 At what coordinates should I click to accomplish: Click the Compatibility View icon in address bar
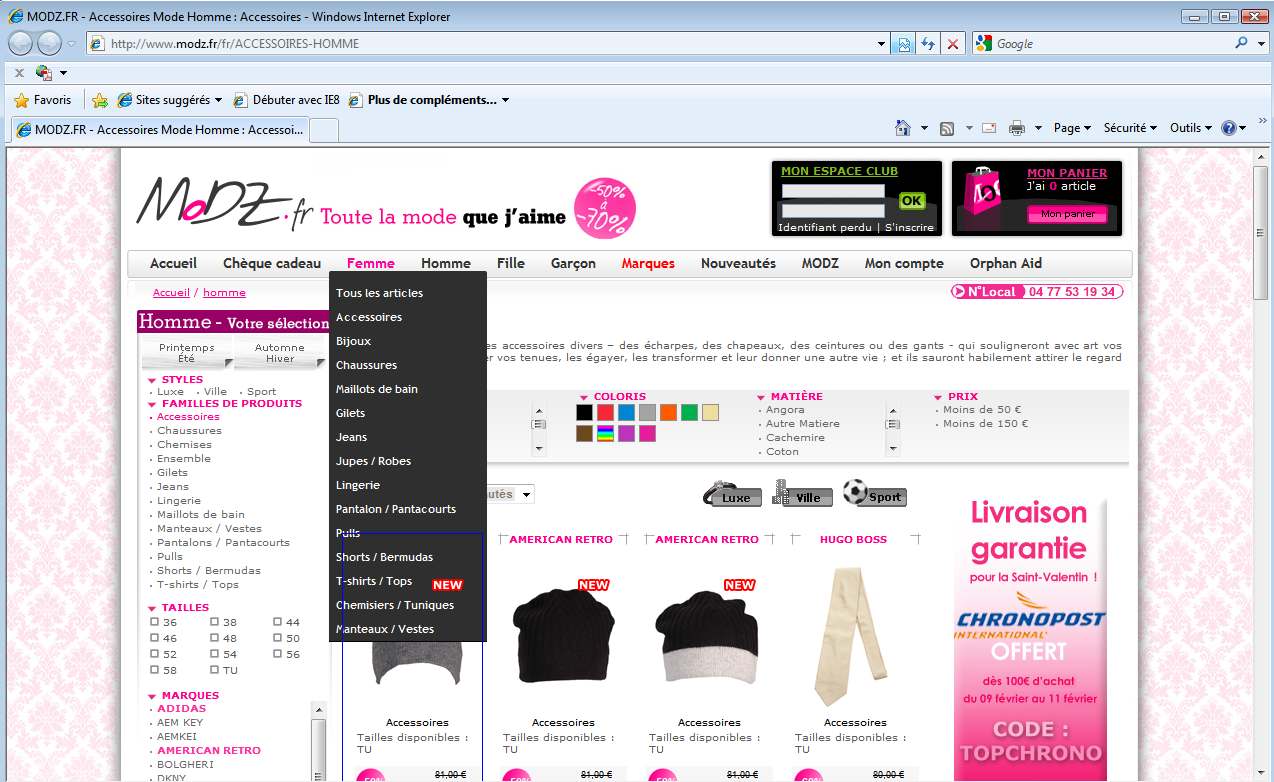click(904, 44)
